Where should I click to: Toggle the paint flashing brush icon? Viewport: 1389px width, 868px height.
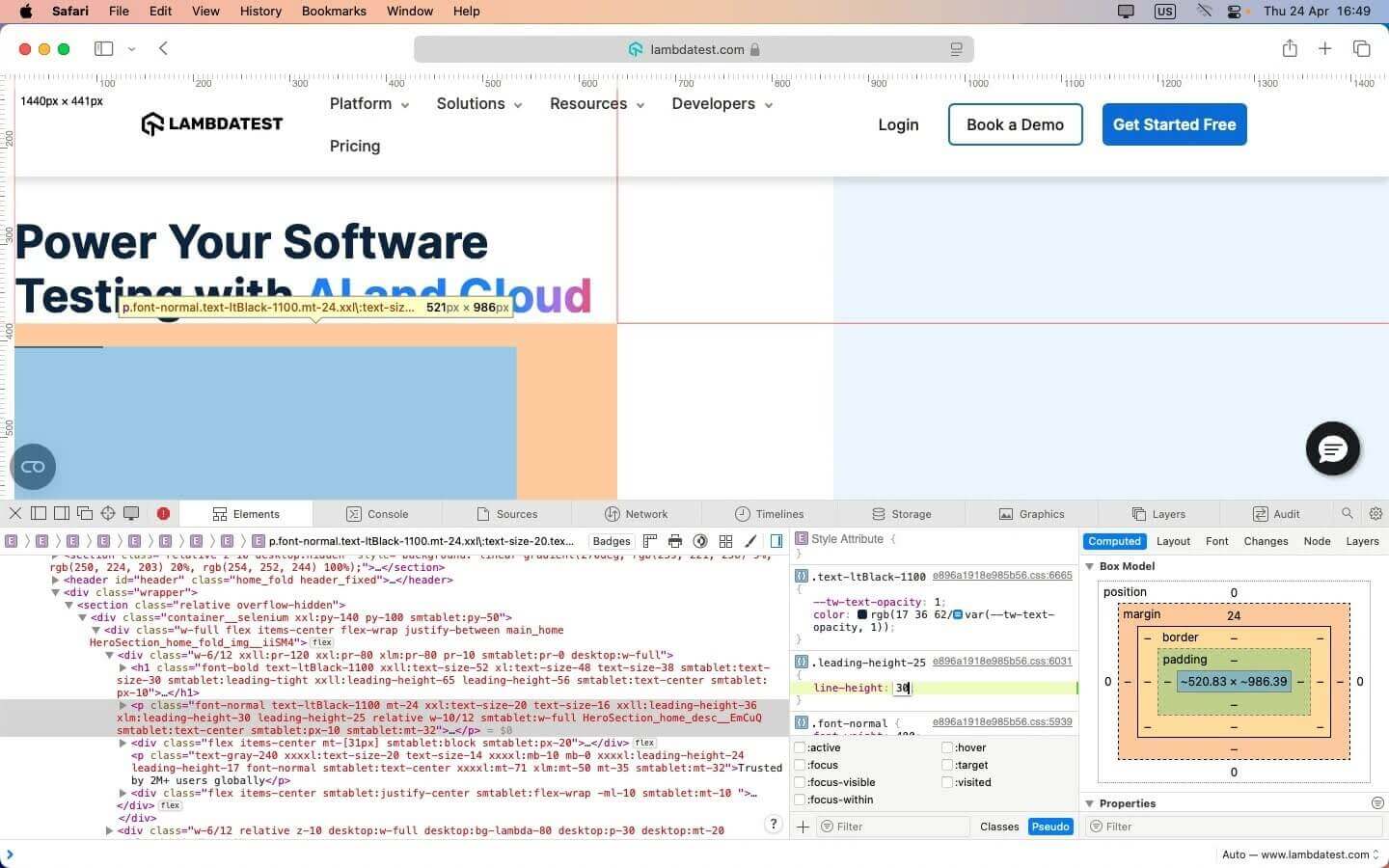coord(750,541)
